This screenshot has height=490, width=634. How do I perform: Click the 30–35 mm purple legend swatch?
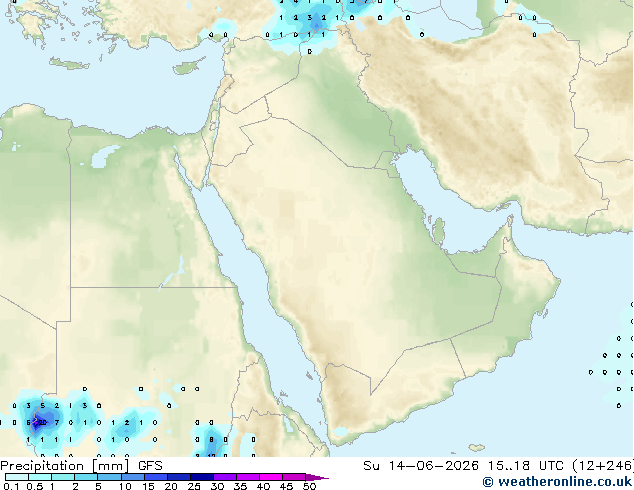coord(225,477)
